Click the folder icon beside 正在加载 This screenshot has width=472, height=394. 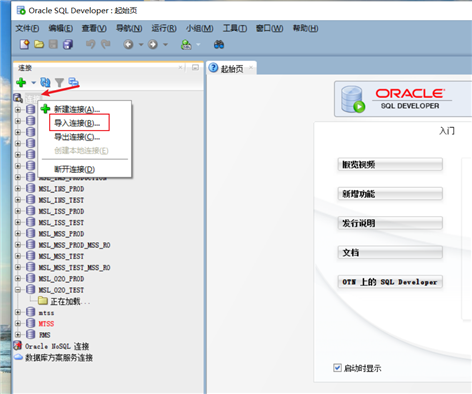(43, 301)
